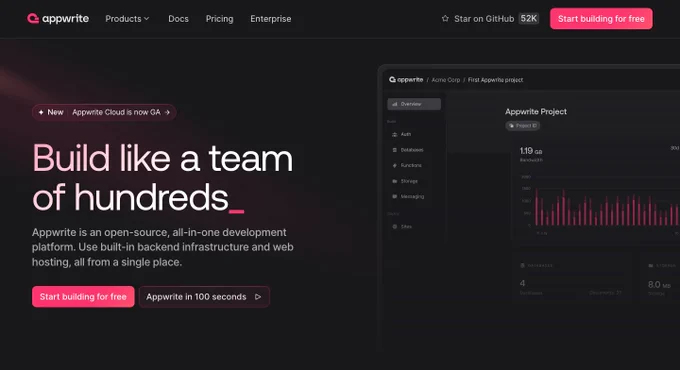Image resolution: width=680 pixels, height=370 pixels.
Task: Click the Storage folder icon in the preview
Action: pos(395,181)
